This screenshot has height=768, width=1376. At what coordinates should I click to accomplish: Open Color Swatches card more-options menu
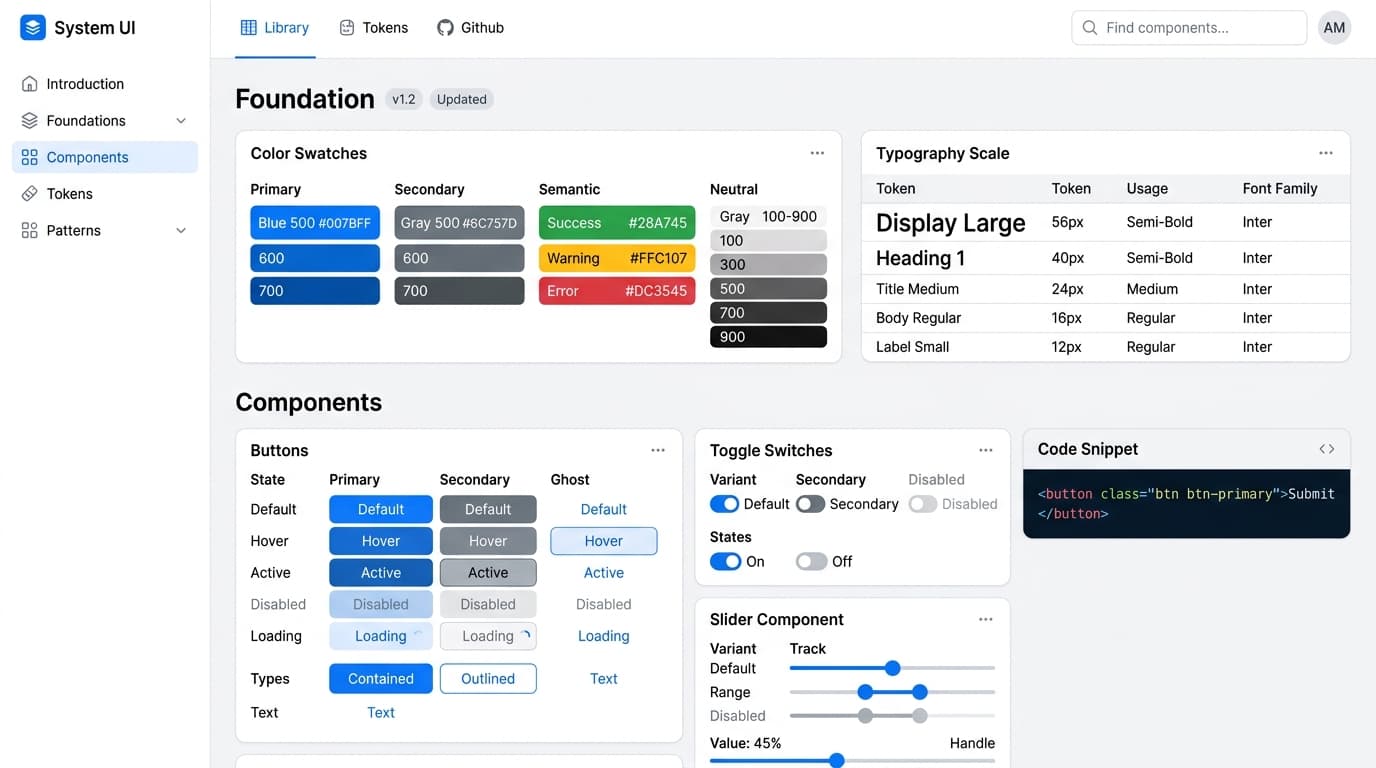[x=817, y=153]
